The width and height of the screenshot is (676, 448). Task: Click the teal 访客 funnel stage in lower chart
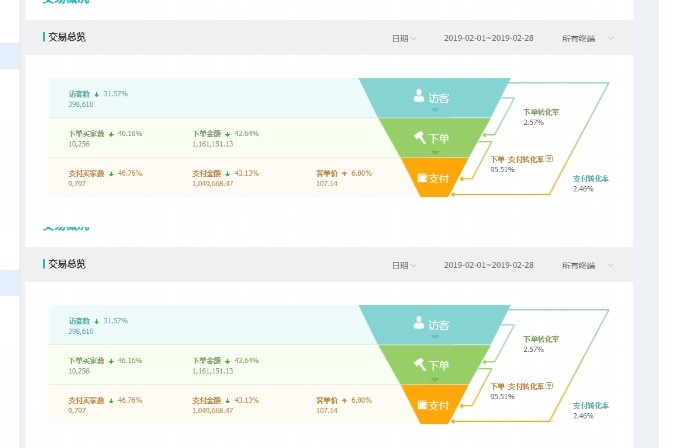[435, 325]
